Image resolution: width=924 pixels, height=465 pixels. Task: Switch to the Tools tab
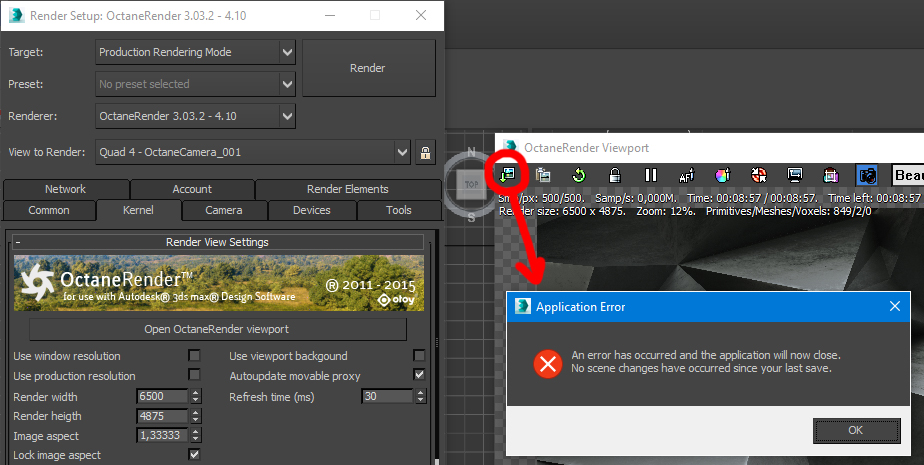pyautogui.click(x=399, y=210)
